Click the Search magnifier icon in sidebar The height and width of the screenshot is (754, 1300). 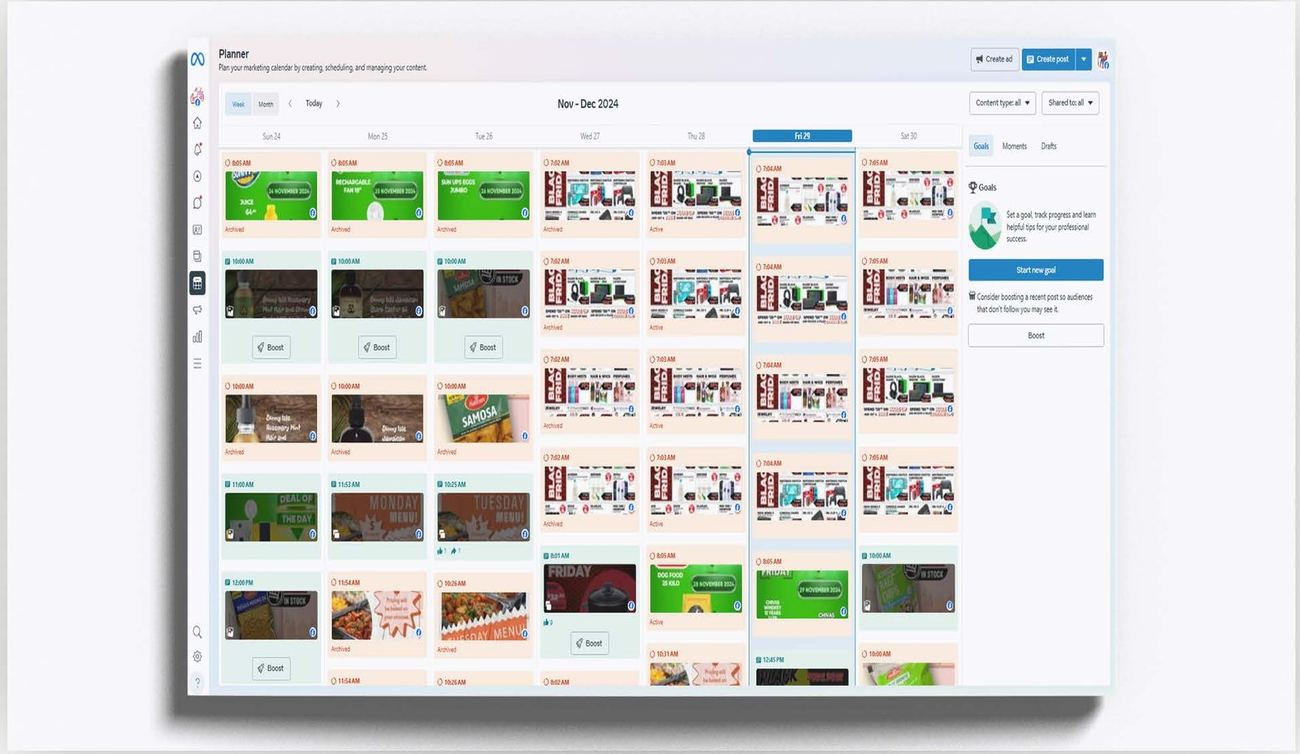[x=197, y=632]
